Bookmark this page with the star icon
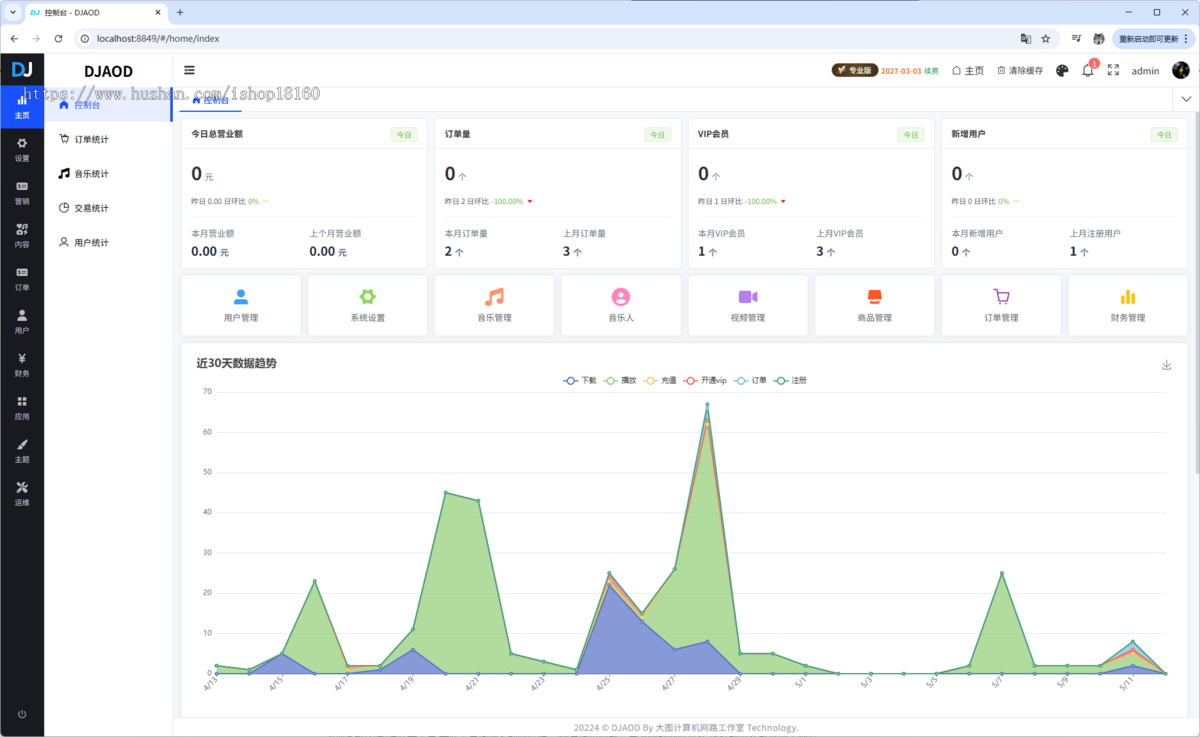This screenshot has height=737, width=1200. pos(1046,38)
